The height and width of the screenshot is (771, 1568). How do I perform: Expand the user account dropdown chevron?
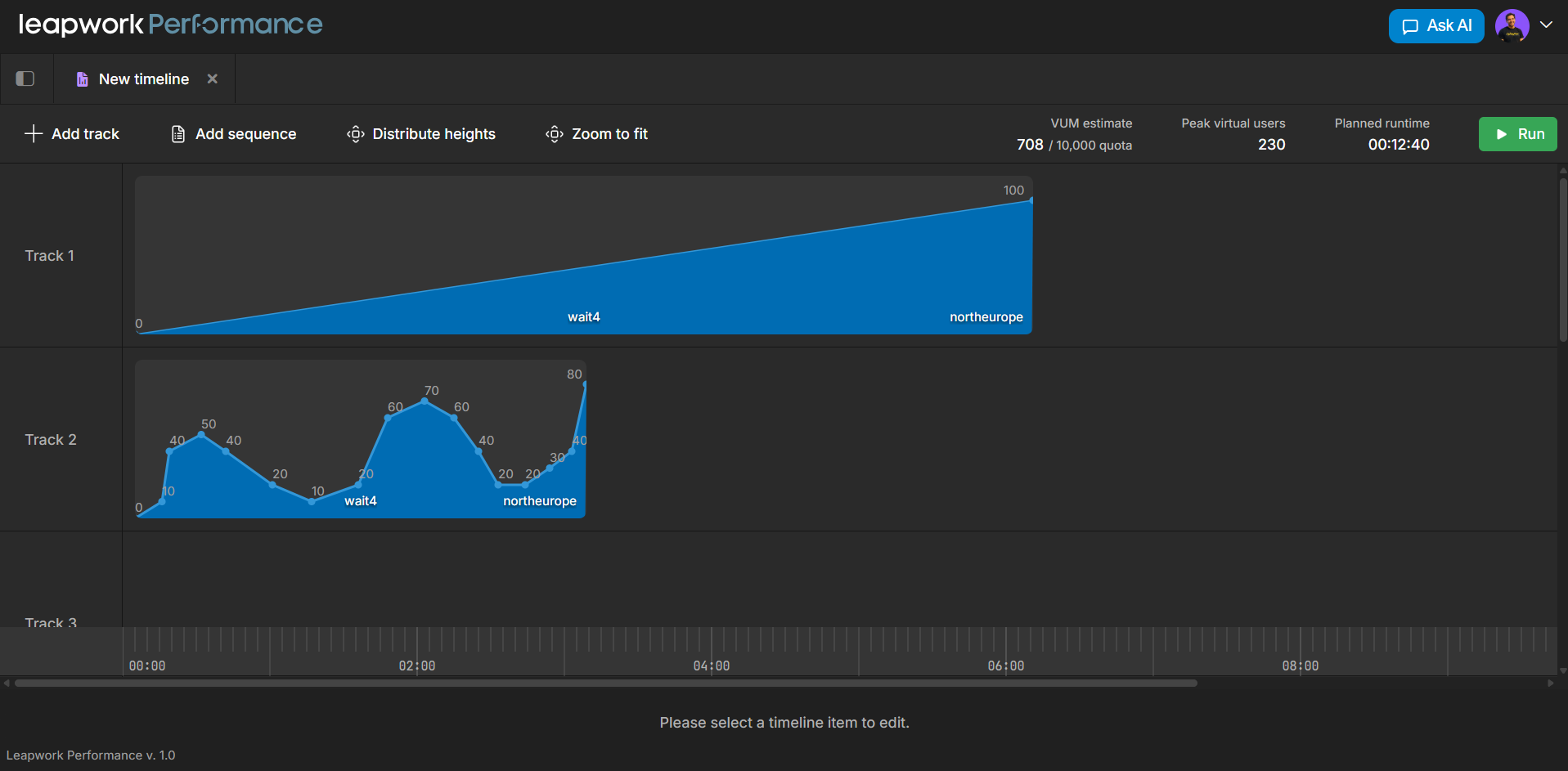pyautogui.click(x=1546, y=25)
